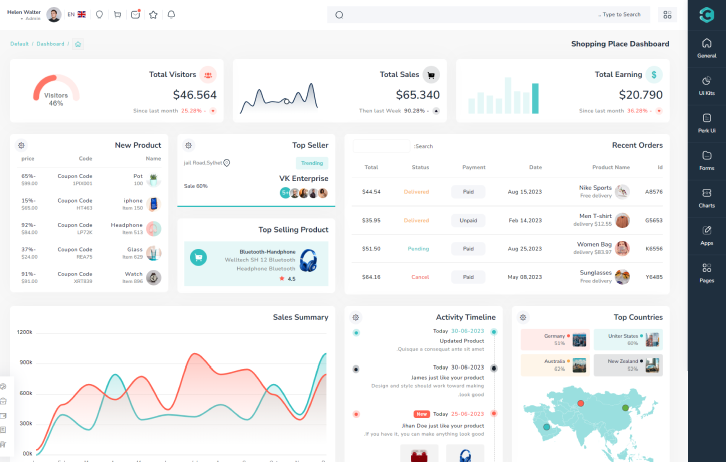Click the grid apps icon beside search
The height and width of the screenshot is (462, 726).
(x=668, y=15)
